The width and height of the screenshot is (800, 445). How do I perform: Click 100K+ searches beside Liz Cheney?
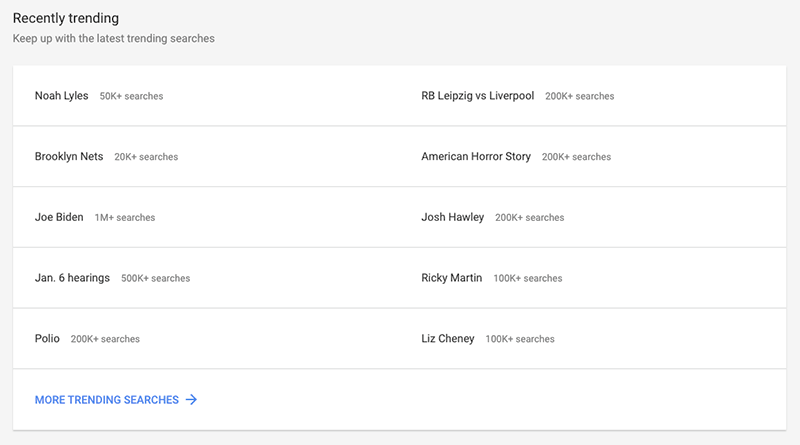(520, 339)
